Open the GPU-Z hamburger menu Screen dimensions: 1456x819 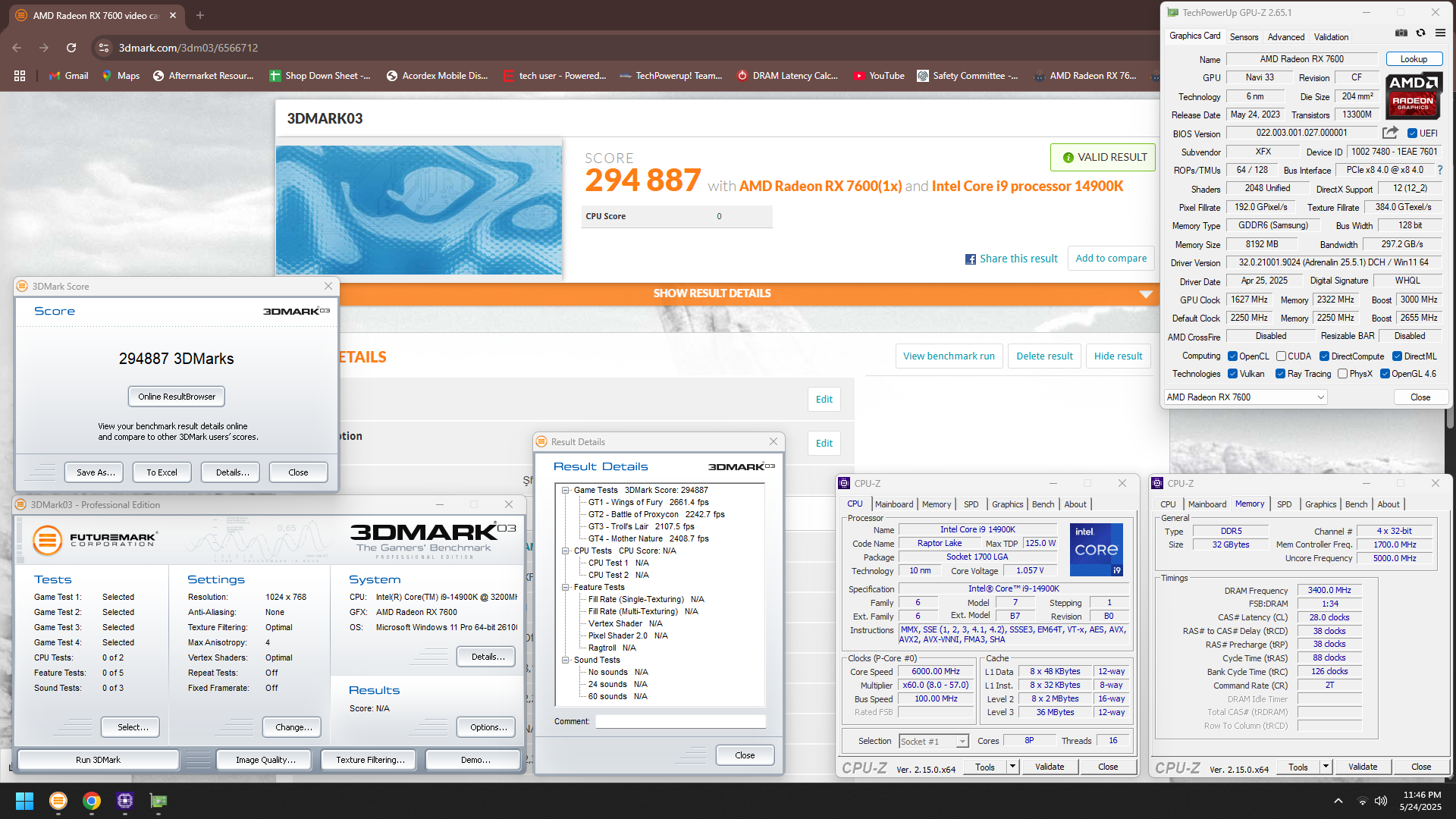(x=1440, y=33)
